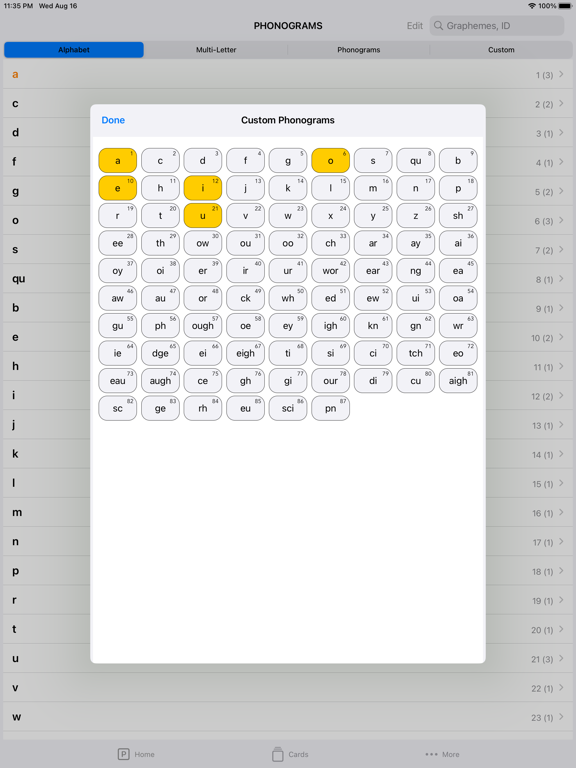Select the 'v' row in list
Screen dimensions: 576x768
tap(288, 688)
